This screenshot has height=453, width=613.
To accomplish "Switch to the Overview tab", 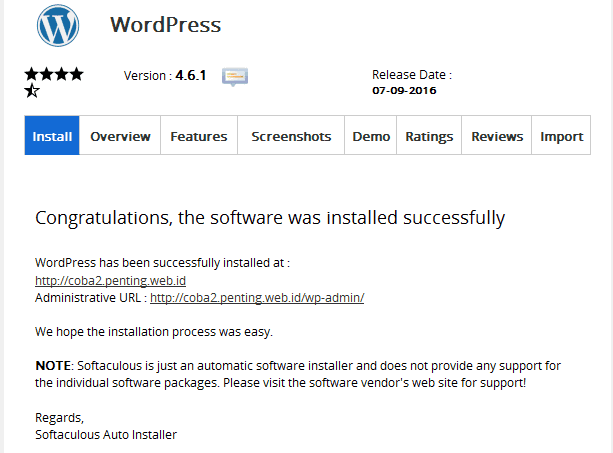I will pos(120,135).
